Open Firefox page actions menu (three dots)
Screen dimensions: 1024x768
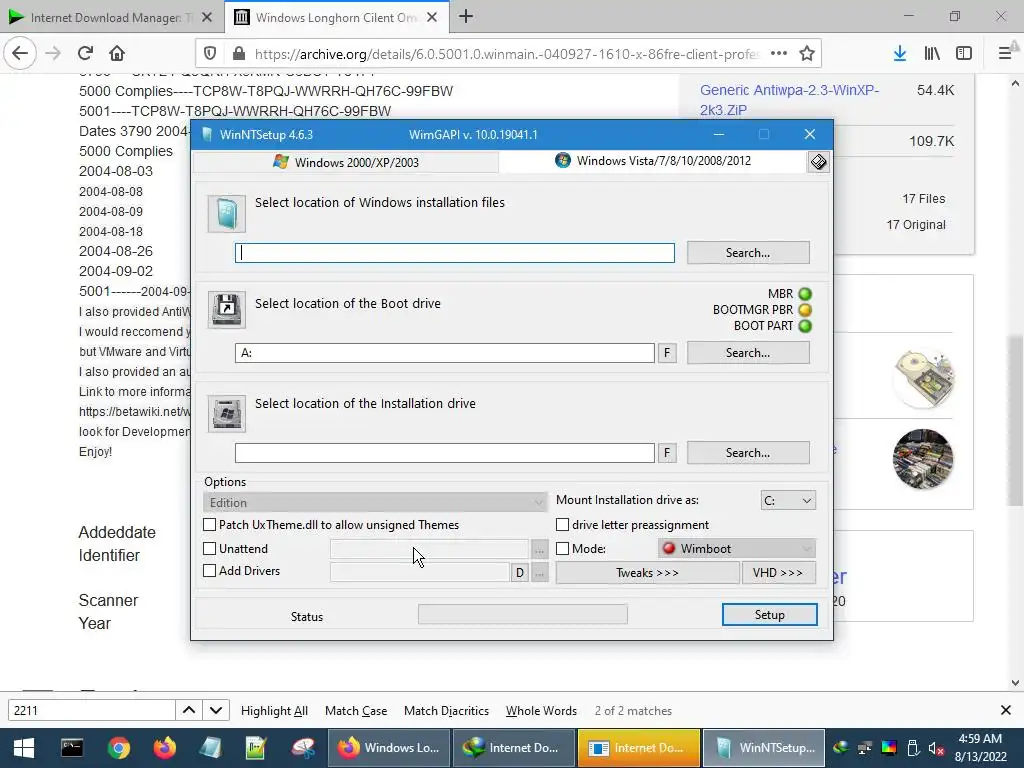[x=778, y=54]
